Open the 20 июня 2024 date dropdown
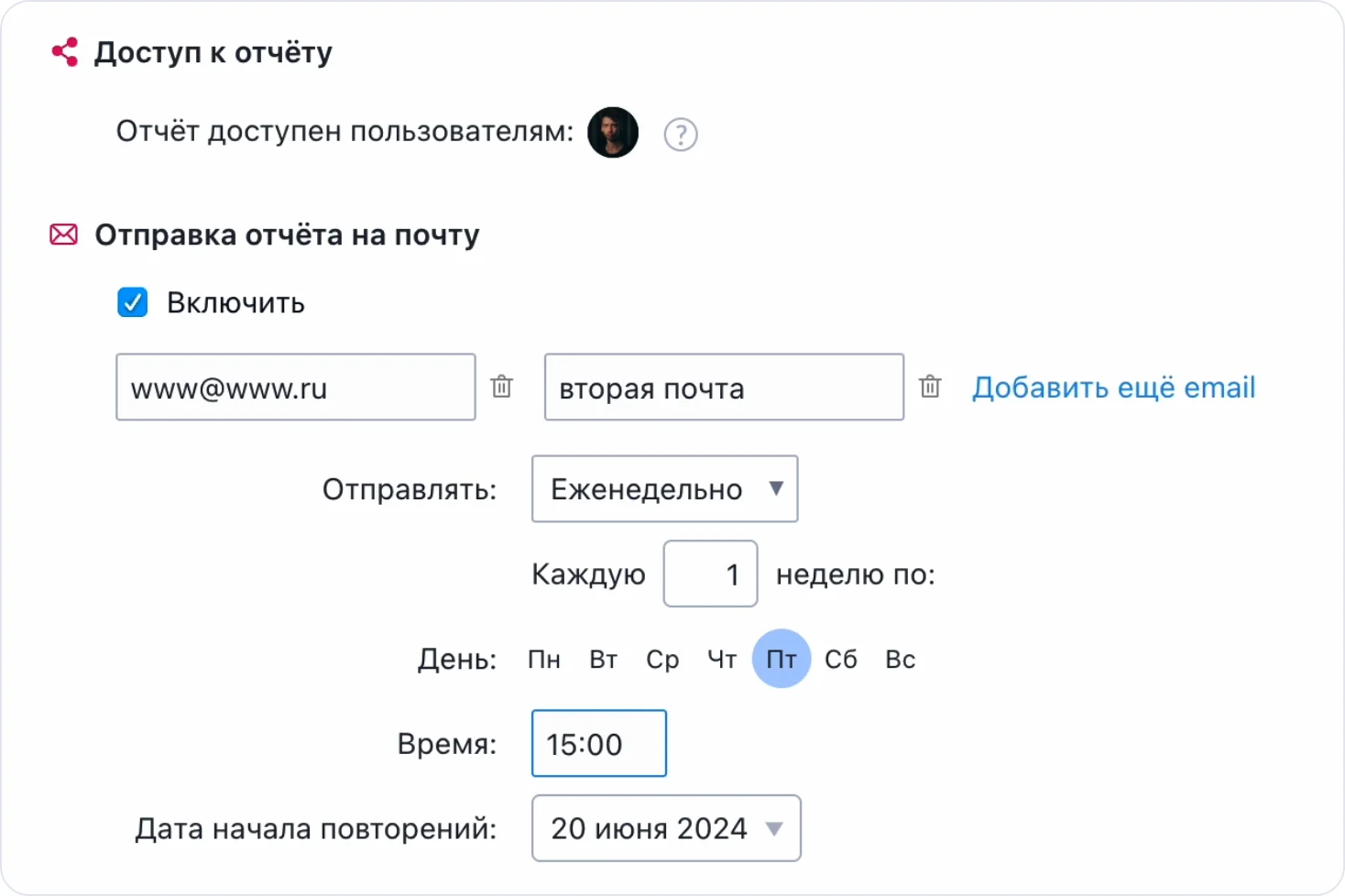Image resolution: width=1345 pixels, height=896 pixels. click(666, 829)
